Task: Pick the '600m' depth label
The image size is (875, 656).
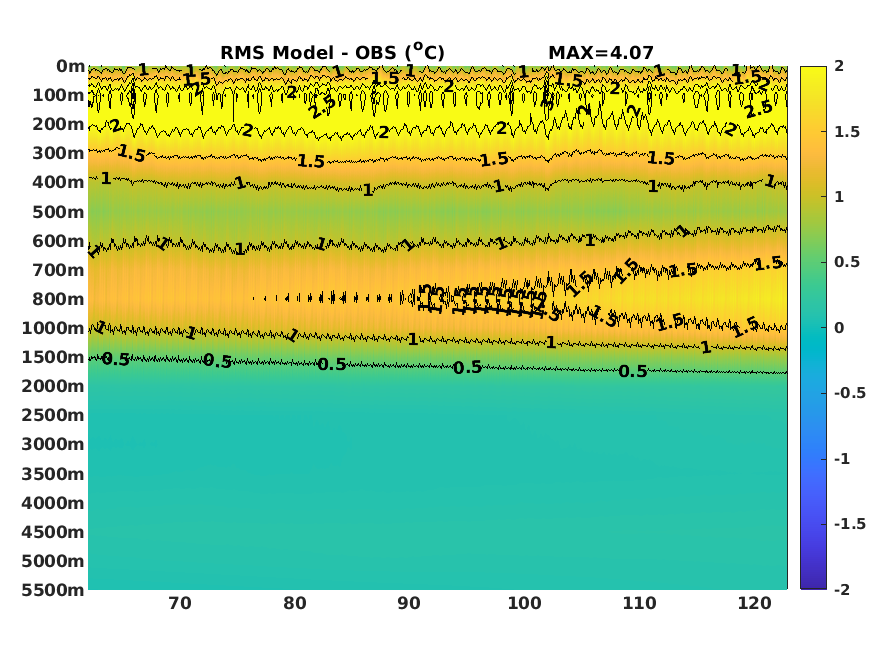Action: [58, 241]
